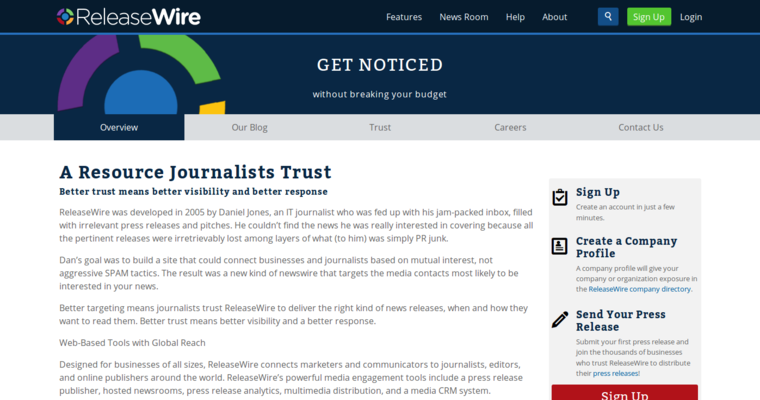This screenshot has height=400, width=760.
Task: Click the 'without breaking your budget' tagline
Action: click(380, 94)
